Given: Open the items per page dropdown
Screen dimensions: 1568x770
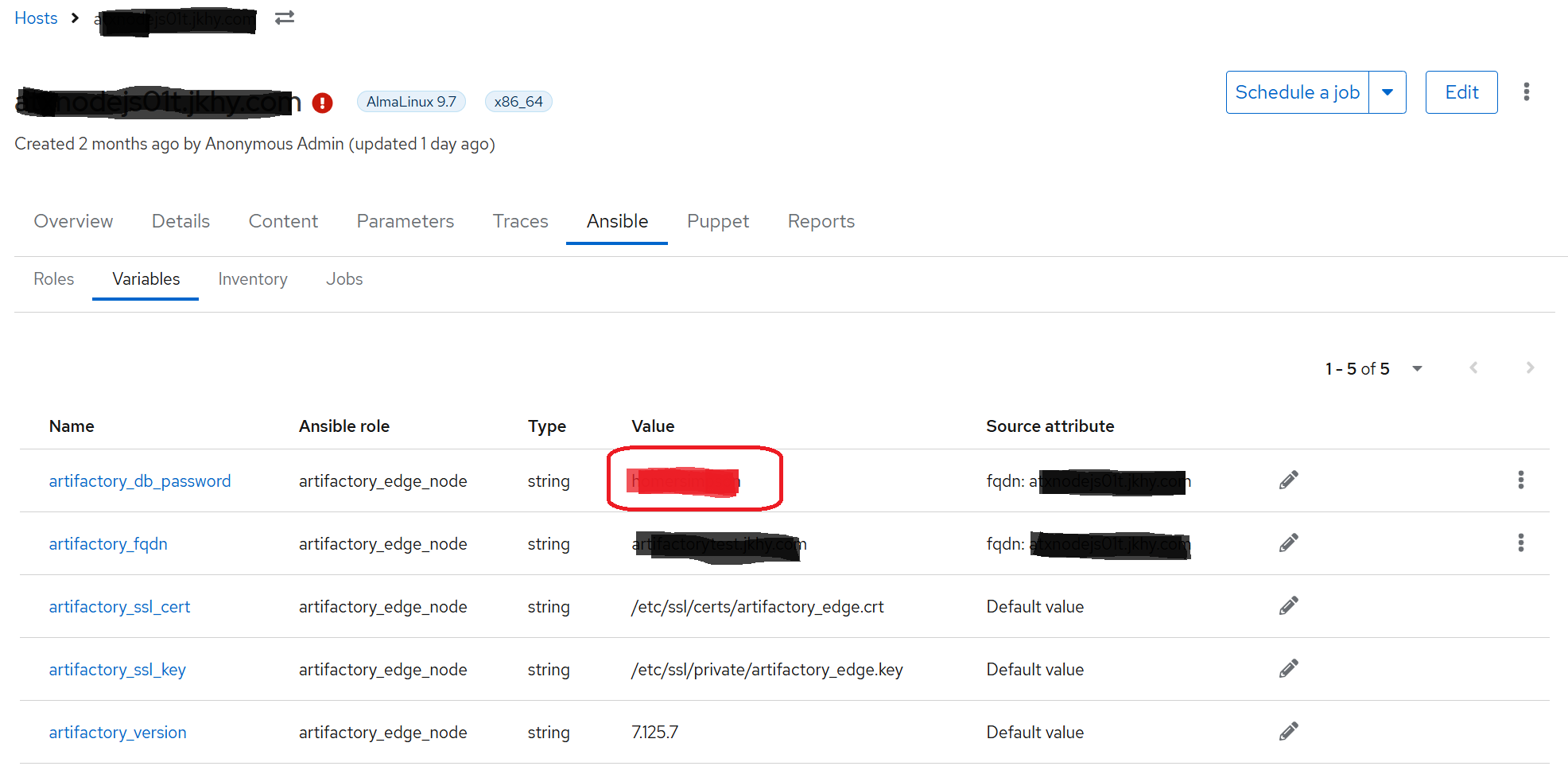Looking at the screenshot, I should click(1416, 368).
